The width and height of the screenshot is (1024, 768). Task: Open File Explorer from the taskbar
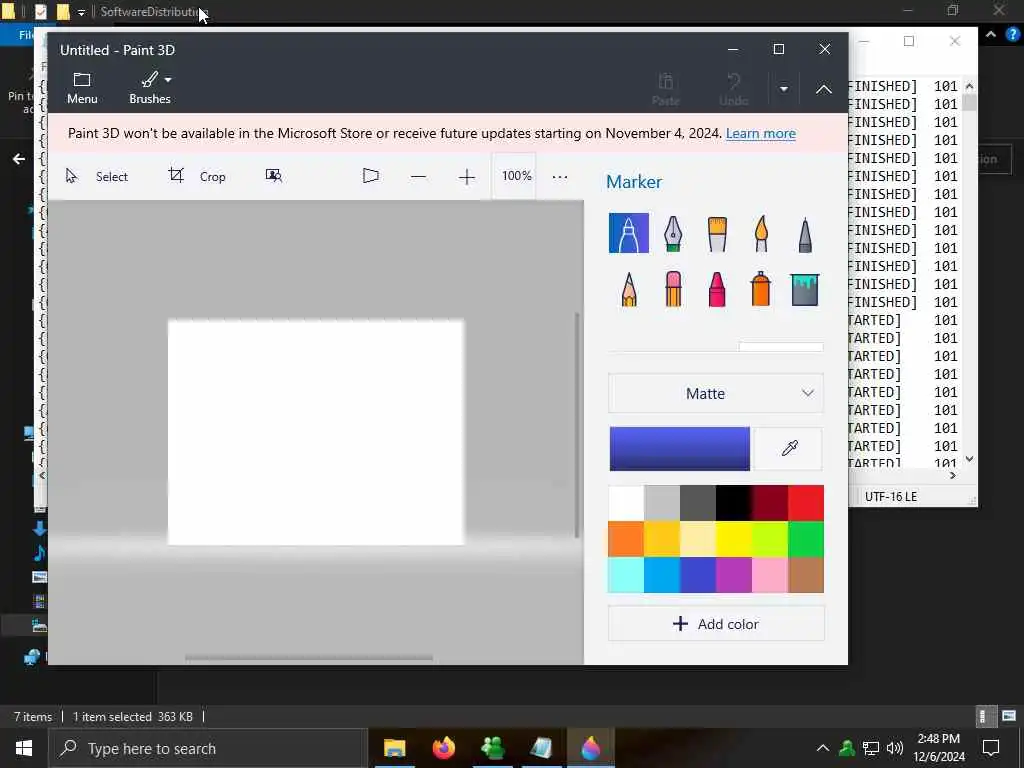coord(394,748)
